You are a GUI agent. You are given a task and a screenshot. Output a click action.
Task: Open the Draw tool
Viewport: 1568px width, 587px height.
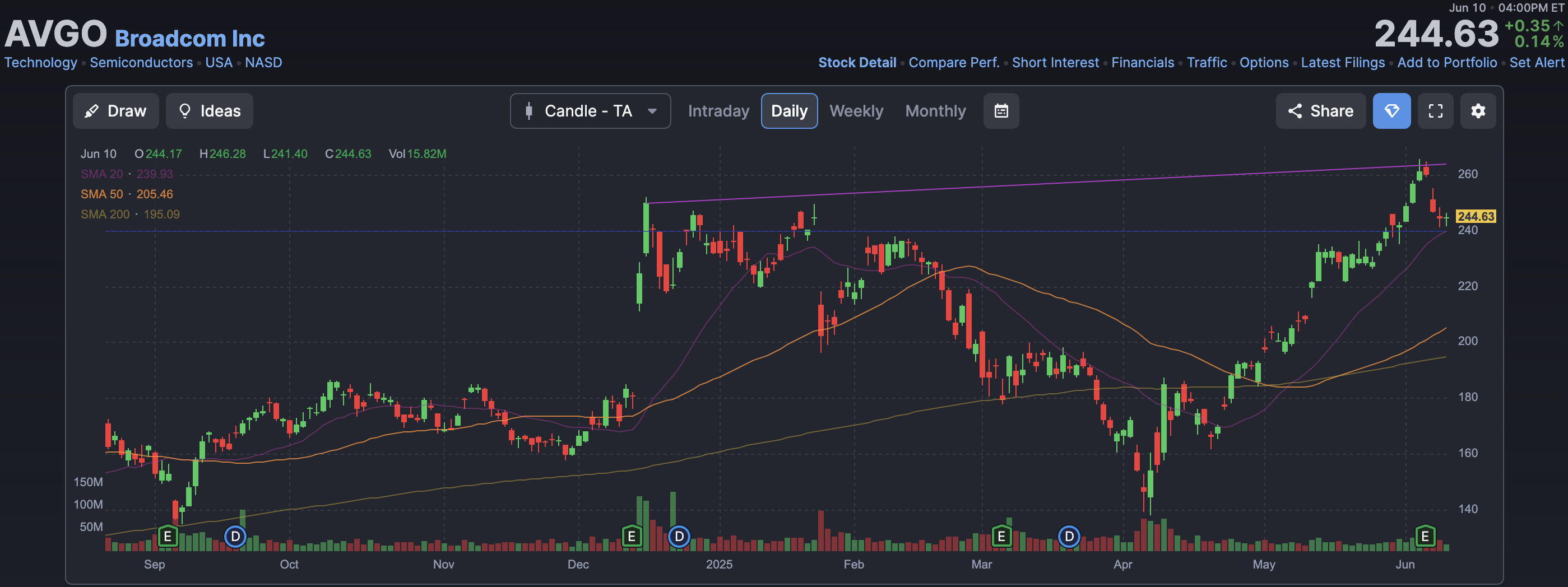coord(115,111)
